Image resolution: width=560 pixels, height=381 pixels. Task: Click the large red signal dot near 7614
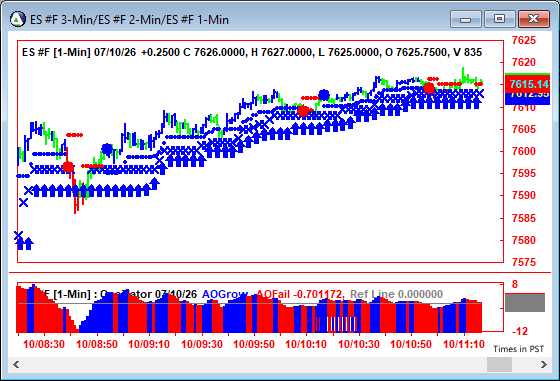pos(429,88)
